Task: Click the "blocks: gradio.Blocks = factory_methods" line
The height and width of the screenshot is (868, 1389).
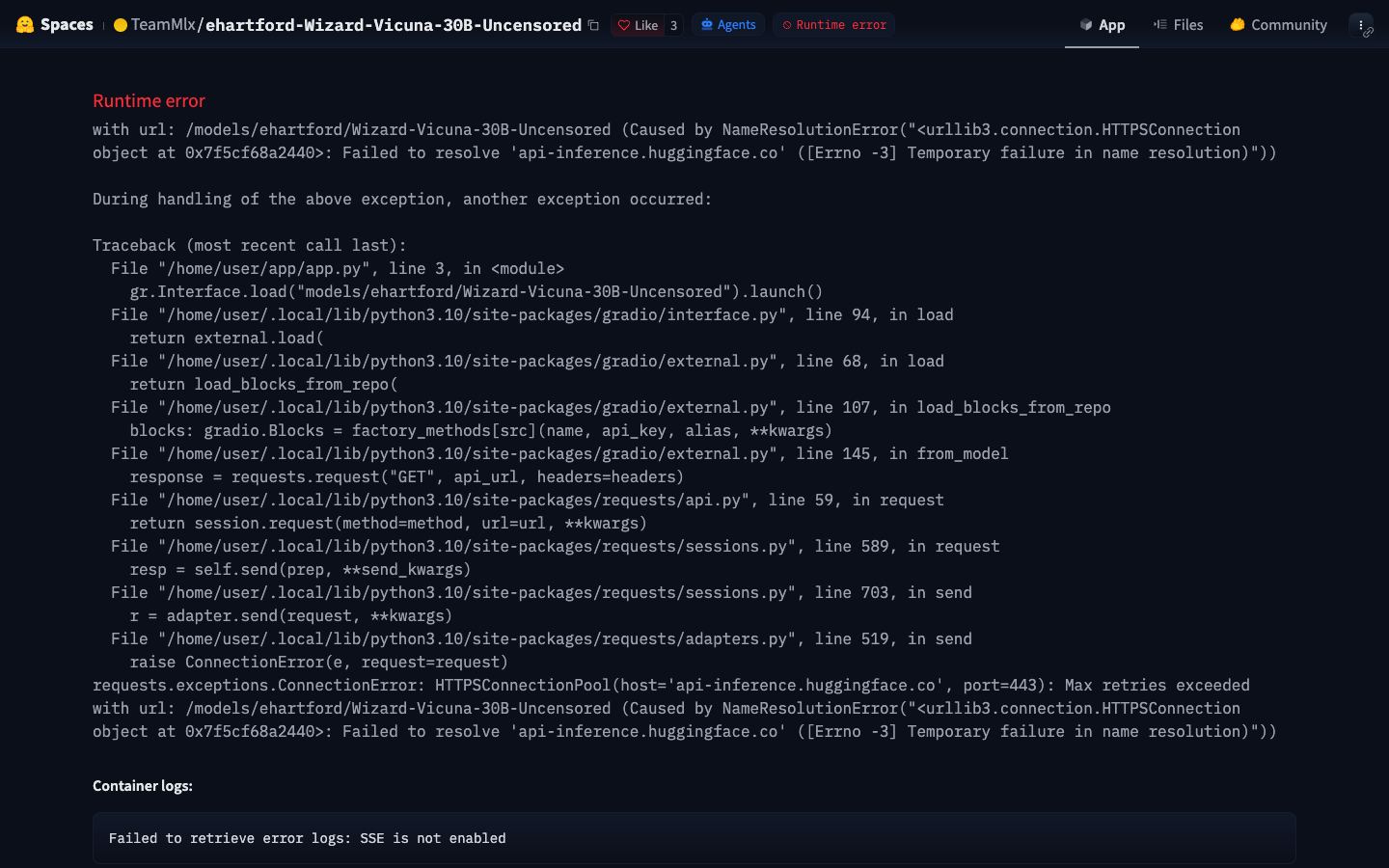Action: click(480, 430)
